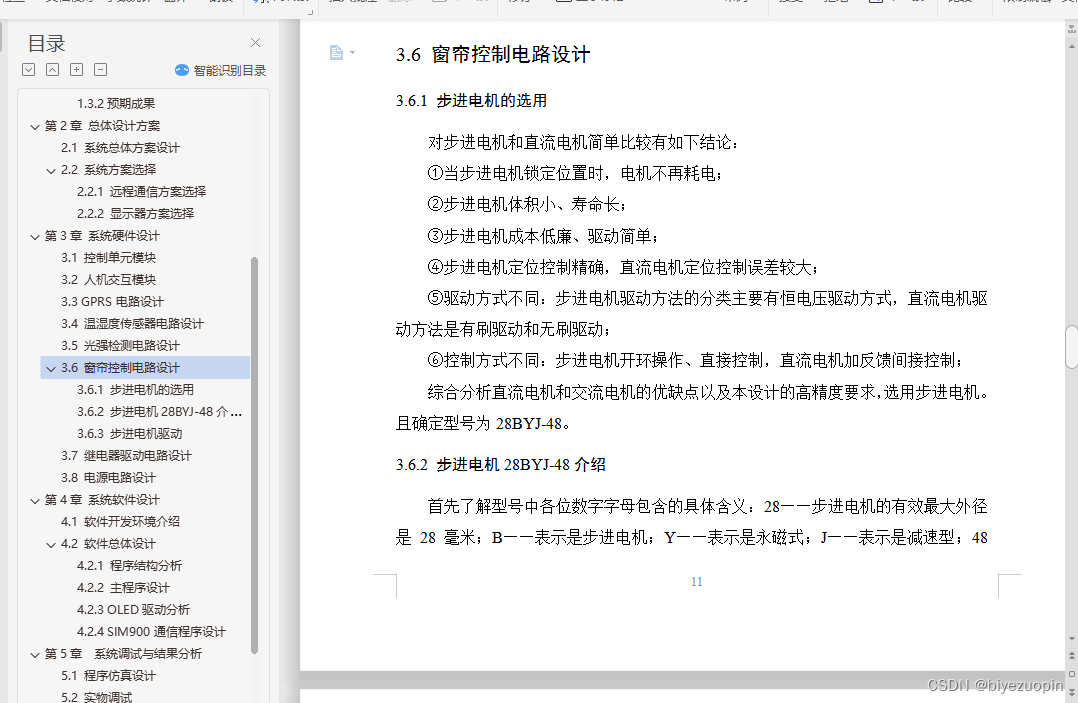Jump to 5.1 程序仿真设计

coord(109,676)
